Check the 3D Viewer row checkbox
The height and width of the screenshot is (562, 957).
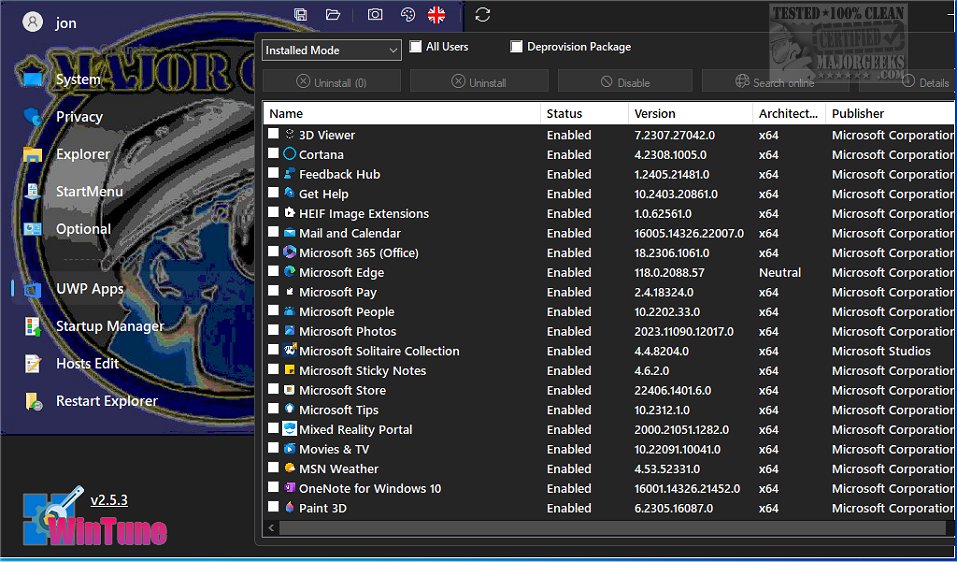click(273, 134)
